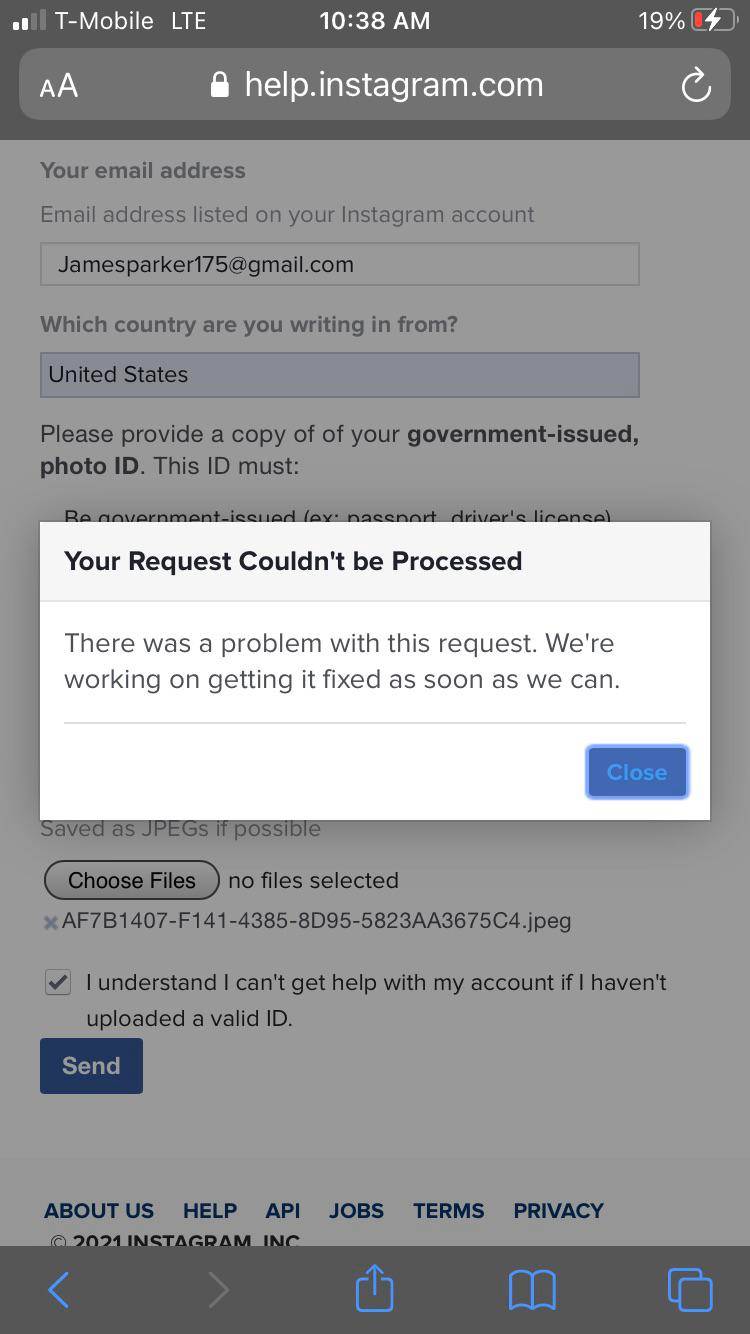Open the Safari Share sheet
The width and height of the screenshot is (750, 1334).
(374, 1289)
